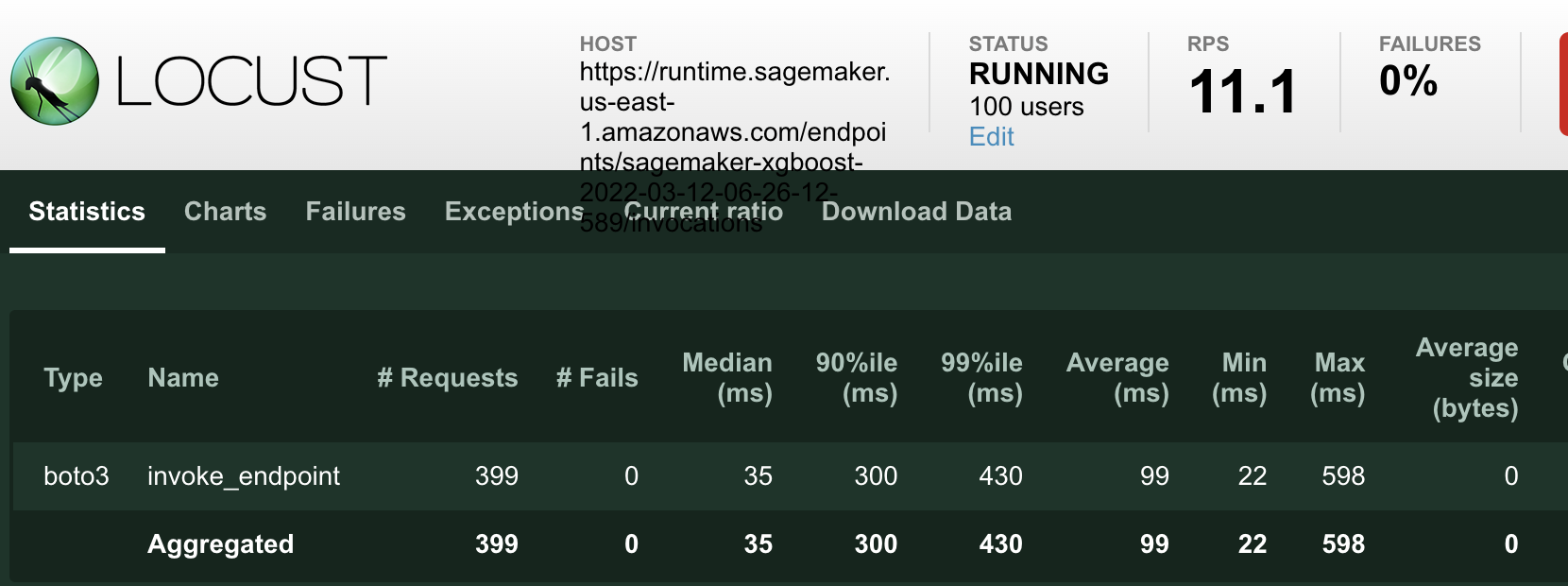Click median 35 in invoke_endpoint row
This screenshot has height=586, width=1568.
tap(758, 476)
